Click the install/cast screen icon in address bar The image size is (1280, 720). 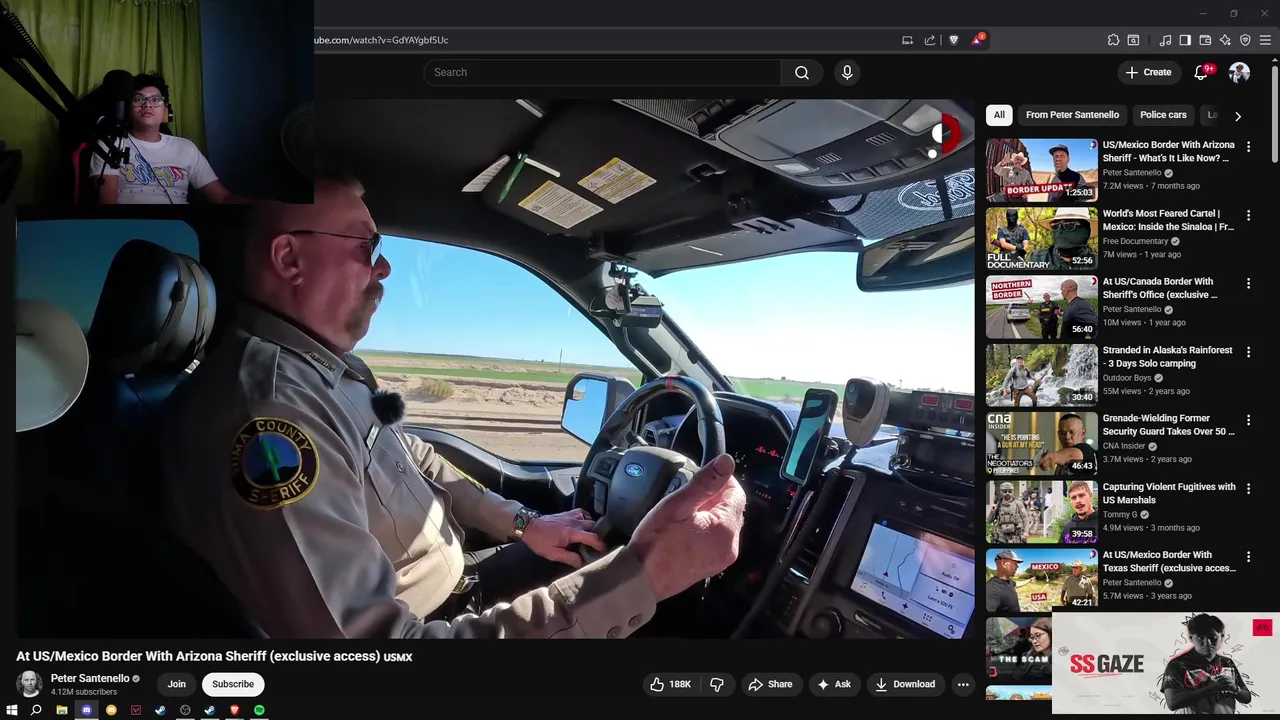(x=907, y=40)
